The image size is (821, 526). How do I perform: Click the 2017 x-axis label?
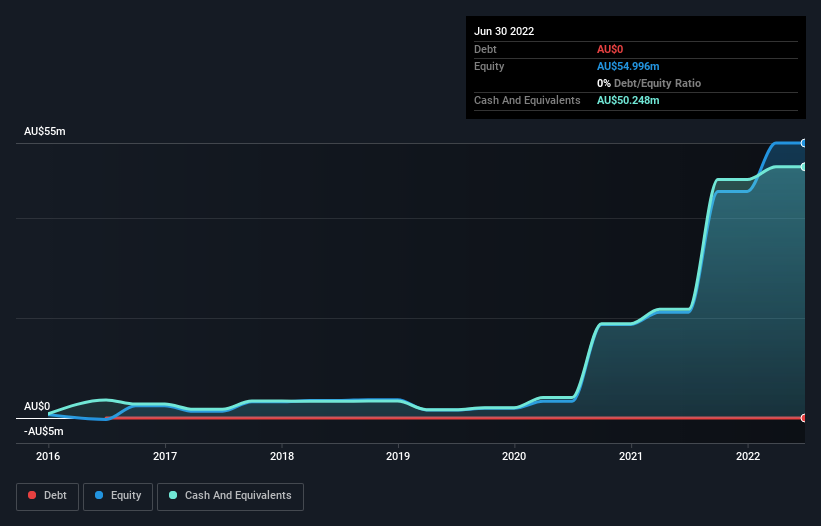(x=165, y=456)
